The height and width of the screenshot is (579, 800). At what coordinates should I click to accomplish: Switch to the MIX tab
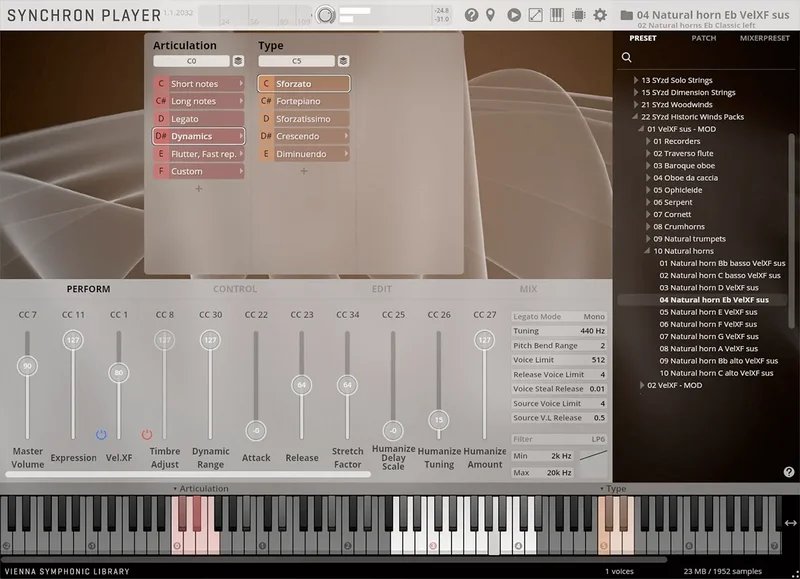pos(528,289)
